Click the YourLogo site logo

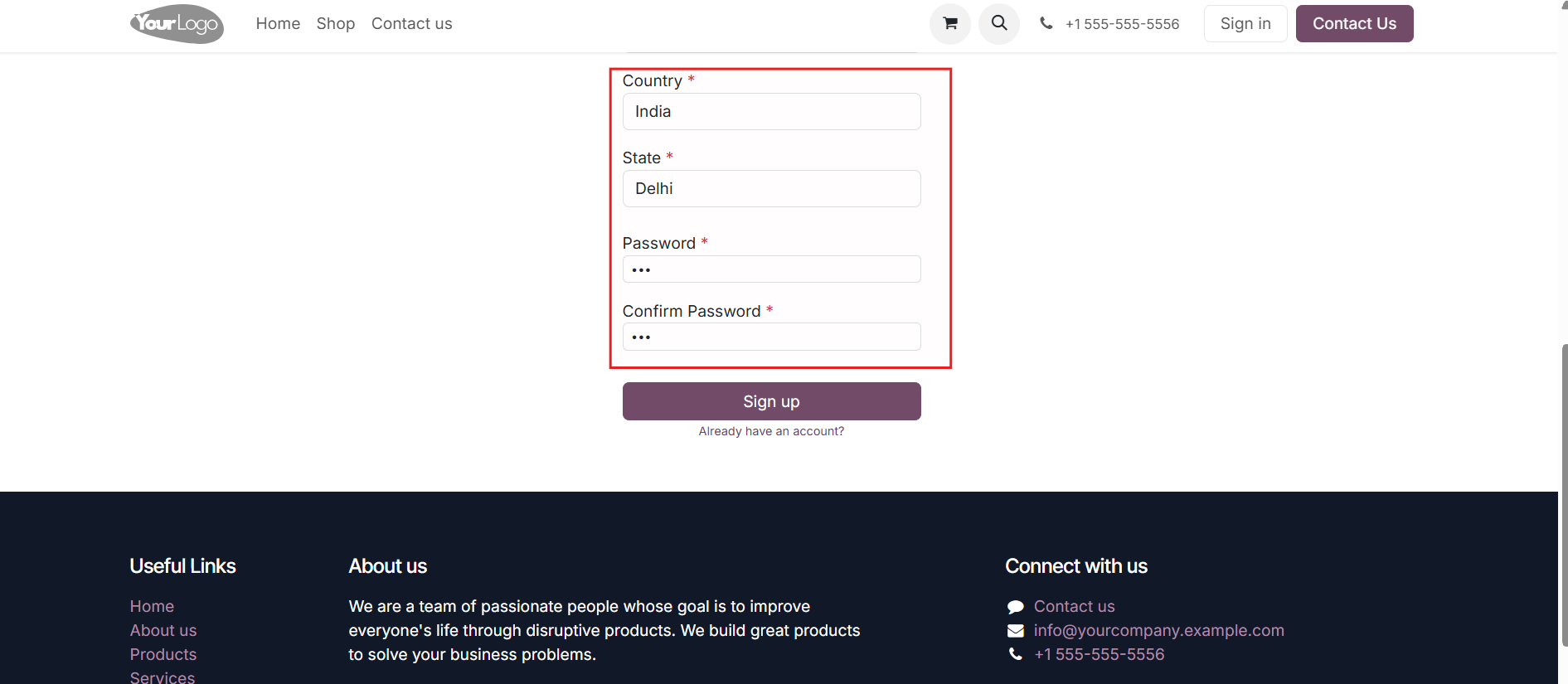coord(177,24)
